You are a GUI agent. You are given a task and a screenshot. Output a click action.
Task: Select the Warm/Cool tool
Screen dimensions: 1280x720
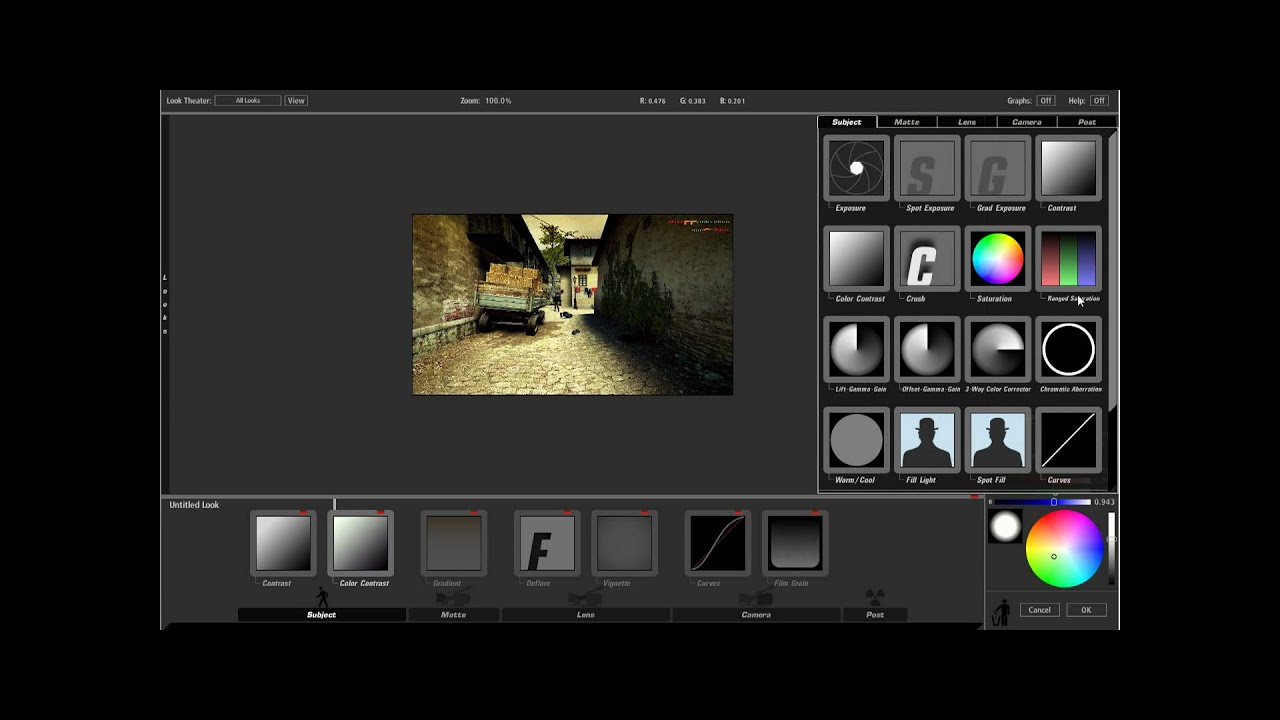[856, 440]
